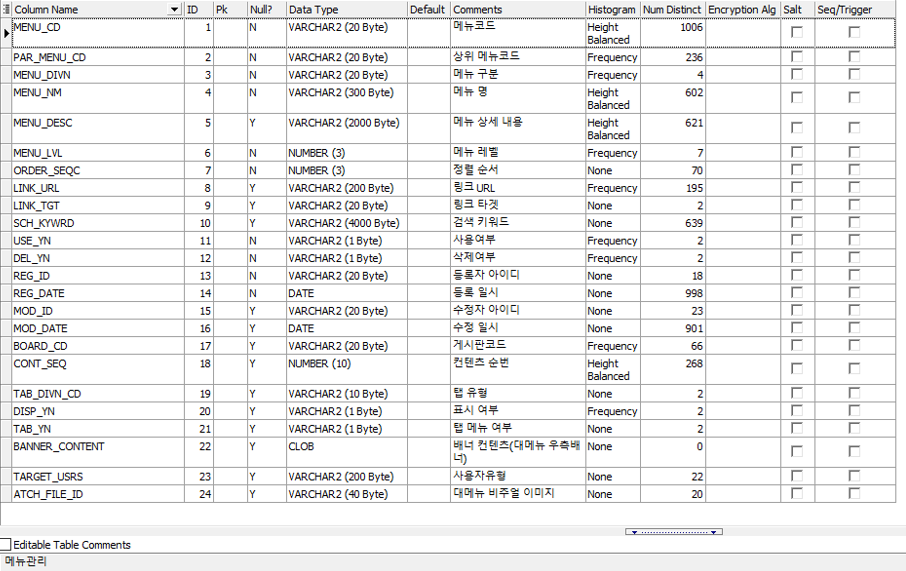Click the Comments column header

pos(518,9)
